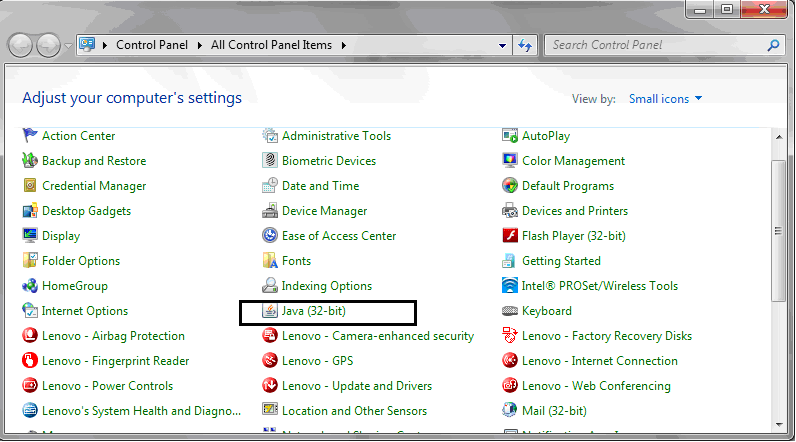Viewport: 796px width, 442px height.
Task: Open Administrative Tools icon
Action: pyautogui.click(x=270, y=135)
